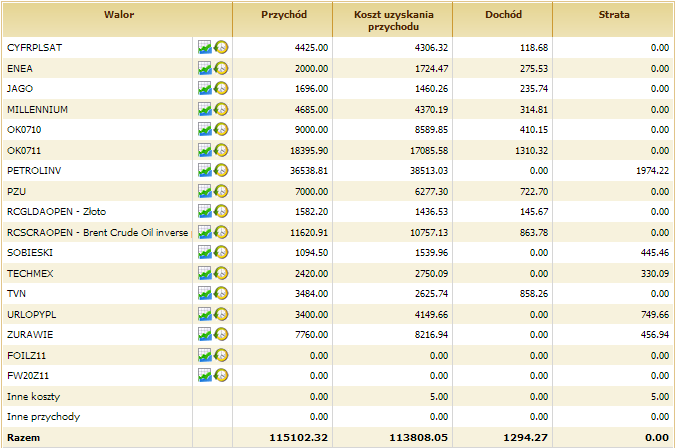676x448 pixels.
Task: Open the history clock icon for ENEA
Action: [x=221, y=68]
